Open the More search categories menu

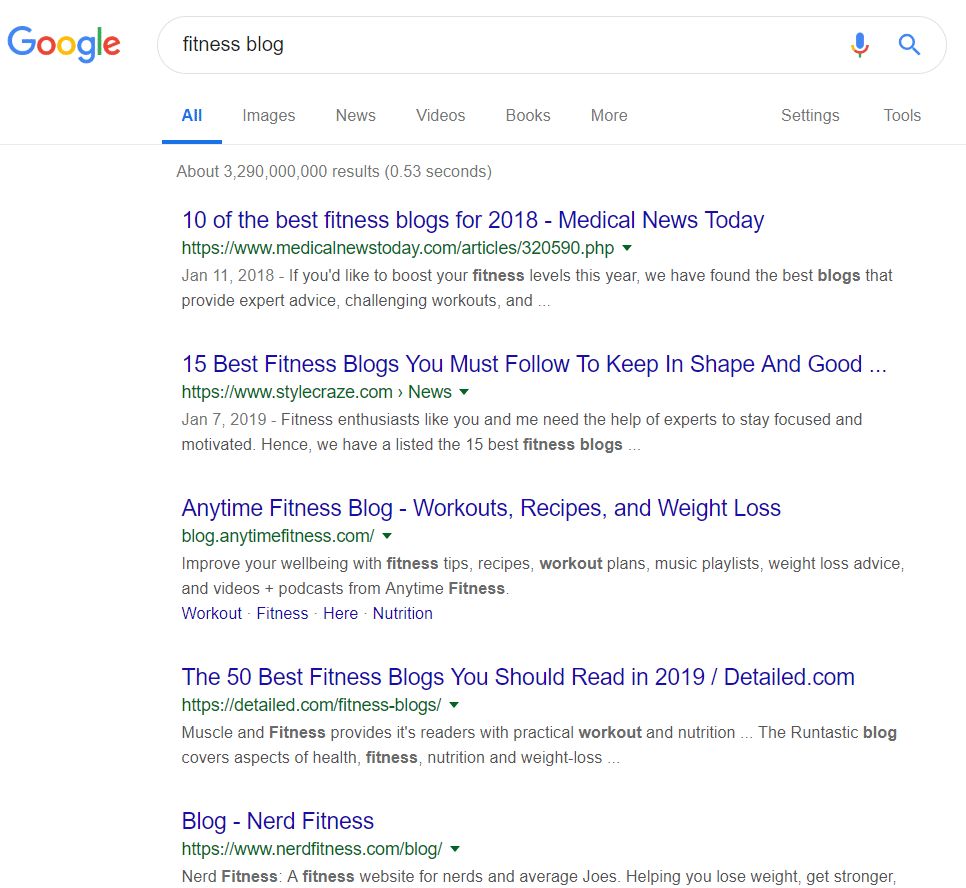608,116
